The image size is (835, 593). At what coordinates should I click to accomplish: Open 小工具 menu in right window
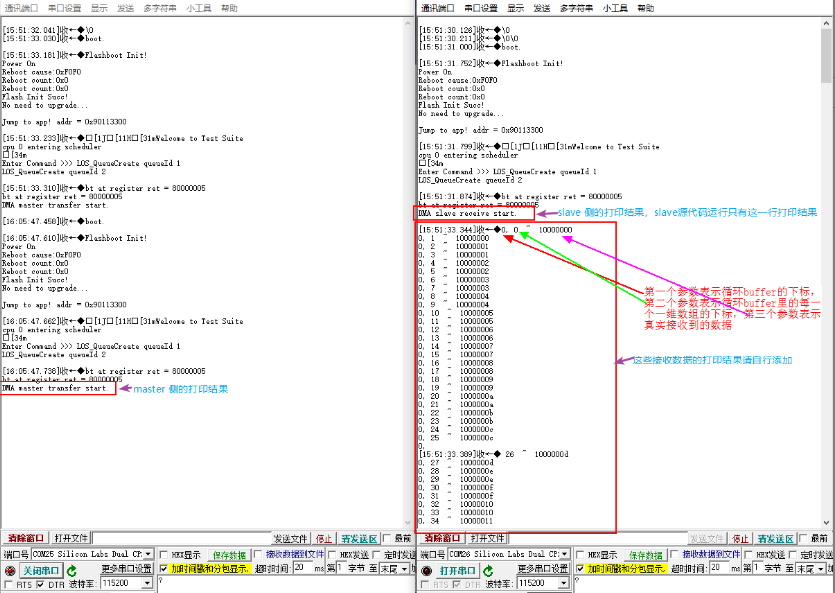[615, 7]
